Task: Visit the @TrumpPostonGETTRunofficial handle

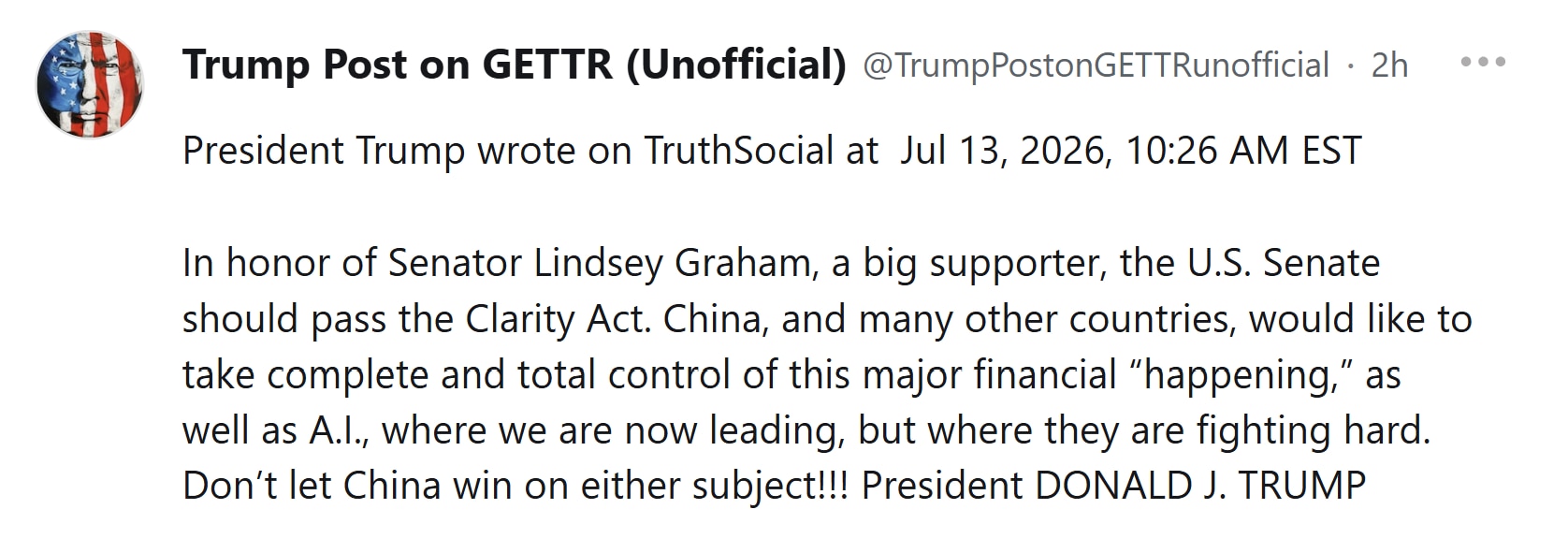Action: [1096, 65]
